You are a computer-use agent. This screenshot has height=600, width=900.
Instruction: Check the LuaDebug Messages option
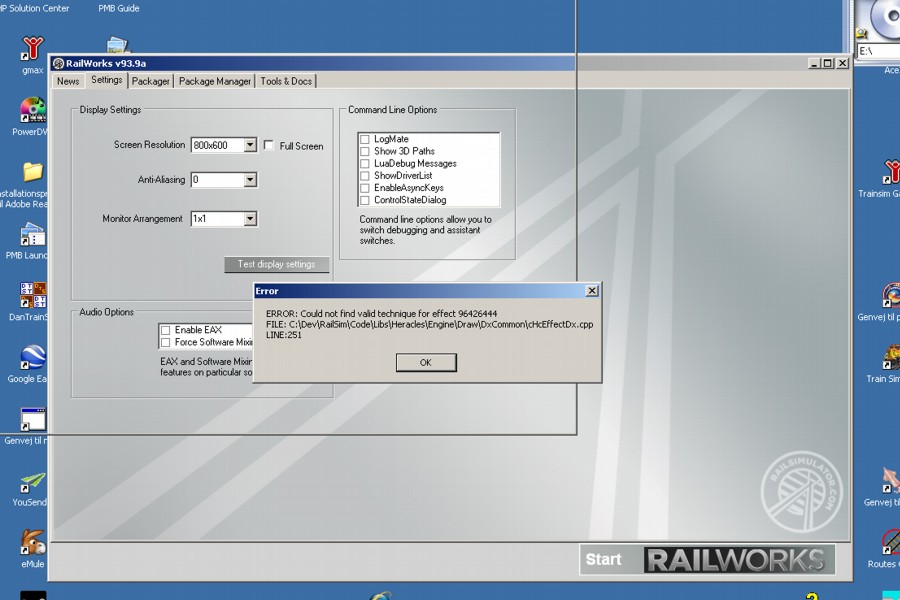coord(364,164)
